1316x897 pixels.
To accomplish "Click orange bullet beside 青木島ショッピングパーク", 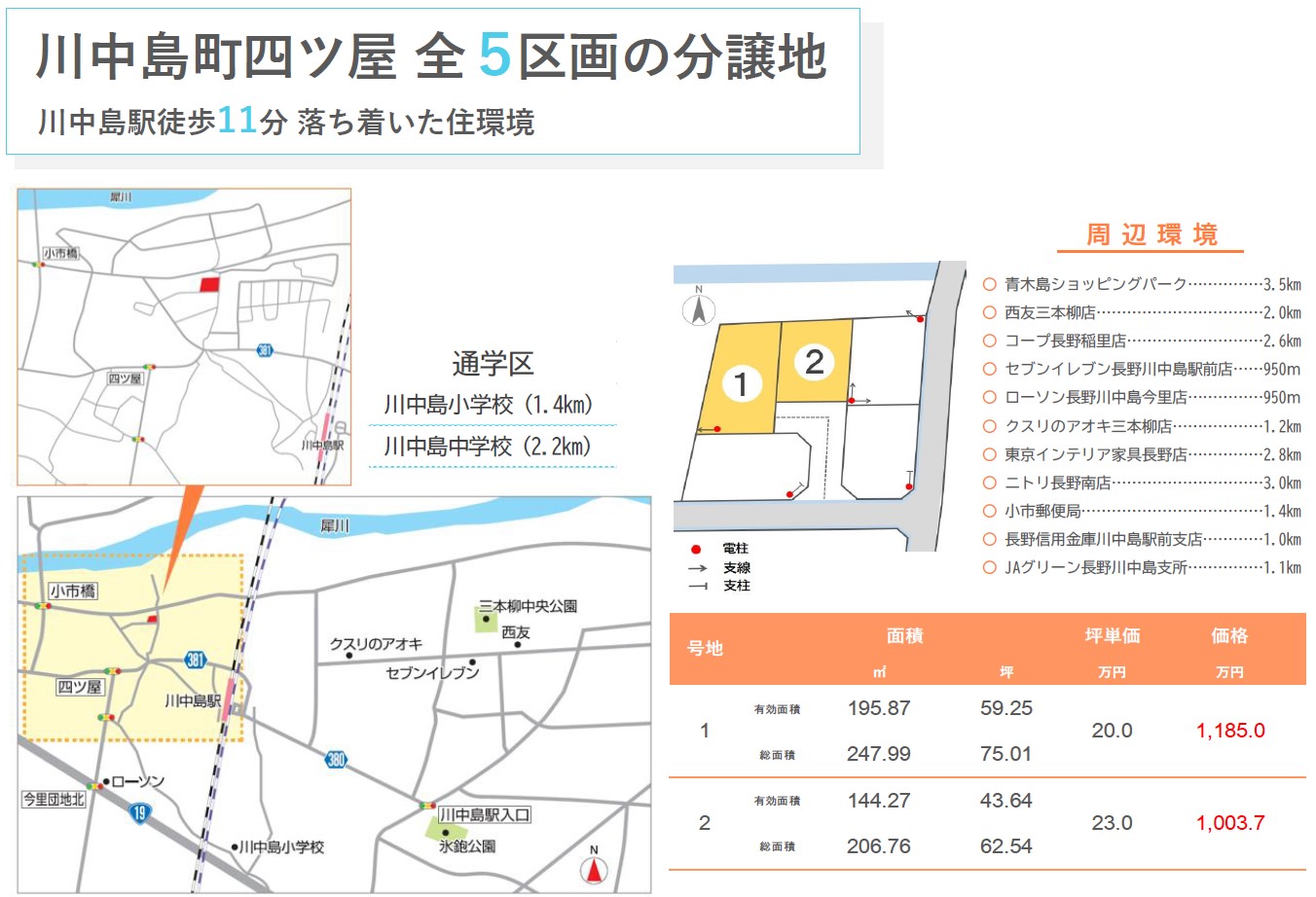I will point(989,284).
